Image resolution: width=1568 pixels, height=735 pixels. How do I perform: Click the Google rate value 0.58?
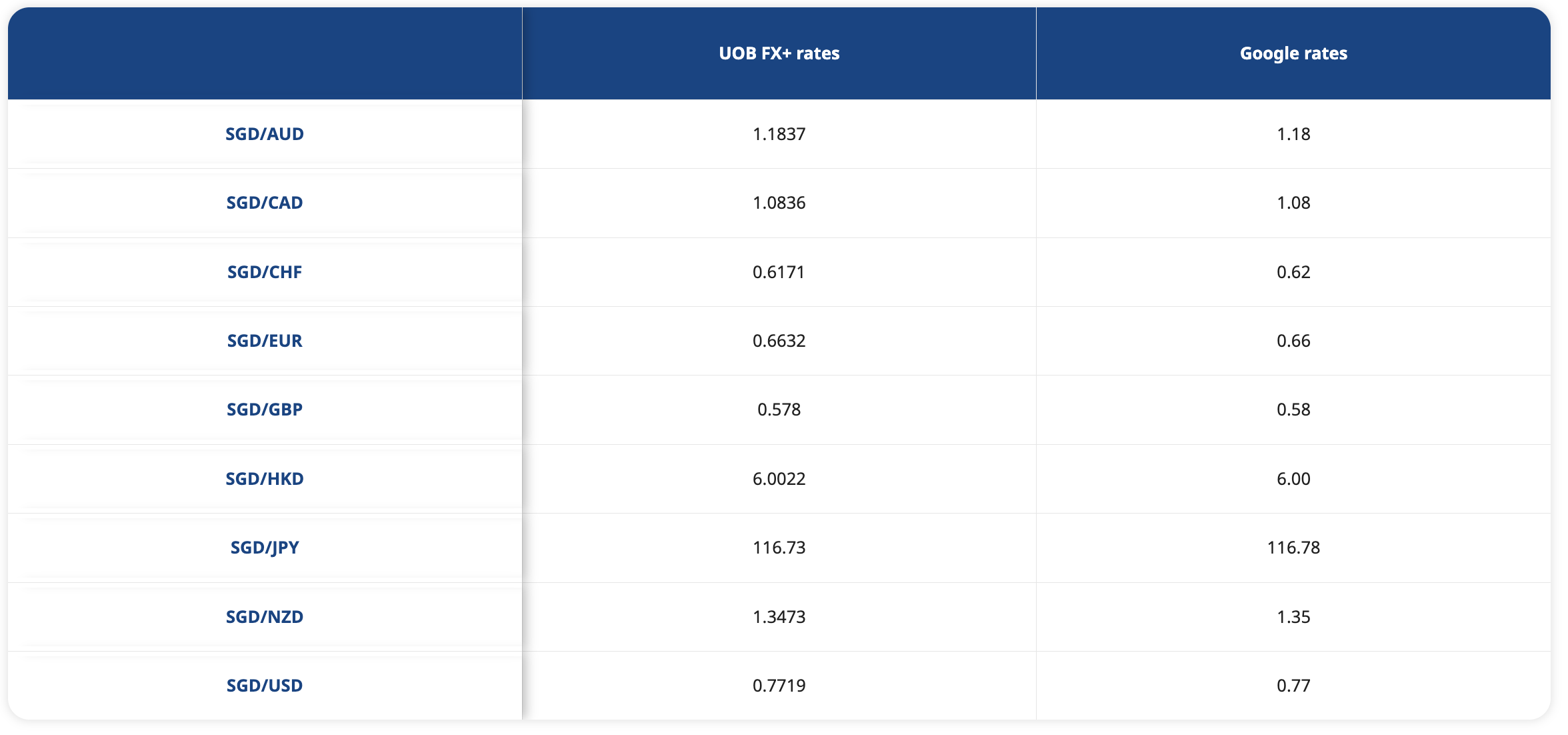click(x=1293, y=410)
